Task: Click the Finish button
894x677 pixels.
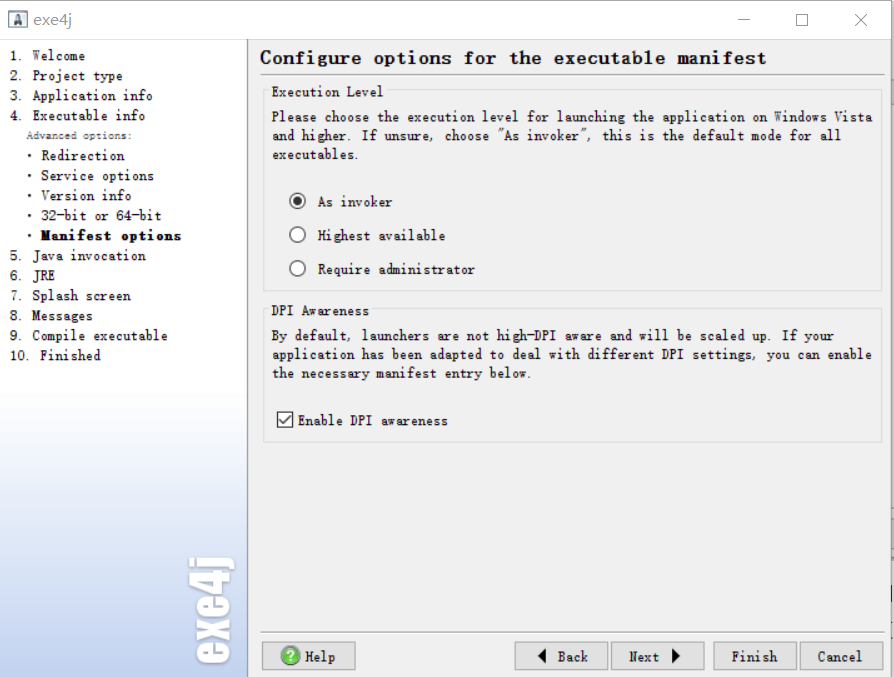Action: [754, 656]
